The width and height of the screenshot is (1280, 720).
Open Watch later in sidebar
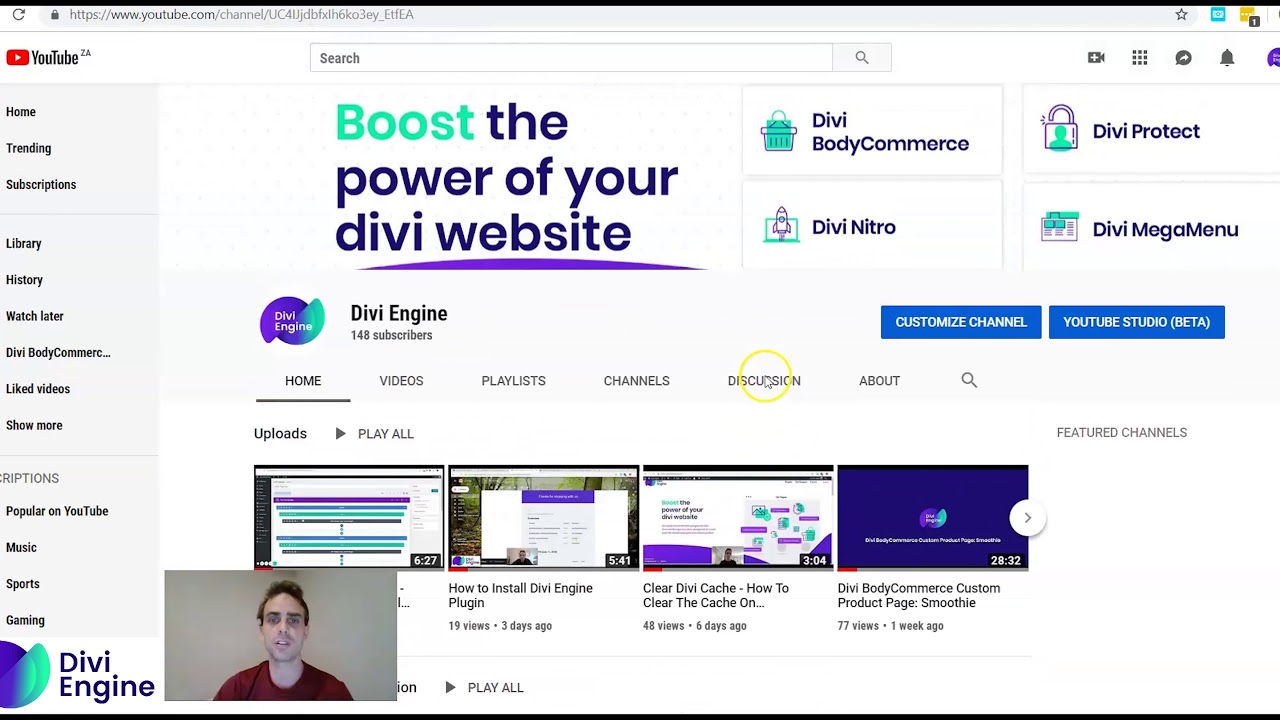(35, 316)
